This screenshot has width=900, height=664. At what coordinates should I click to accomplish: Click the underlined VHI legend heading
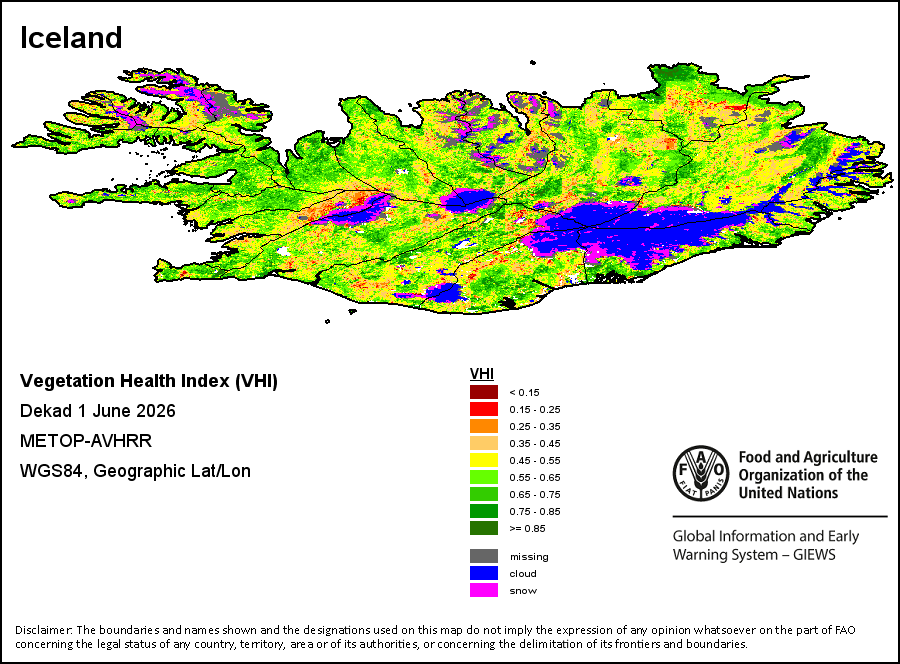(x=482, y=374)
